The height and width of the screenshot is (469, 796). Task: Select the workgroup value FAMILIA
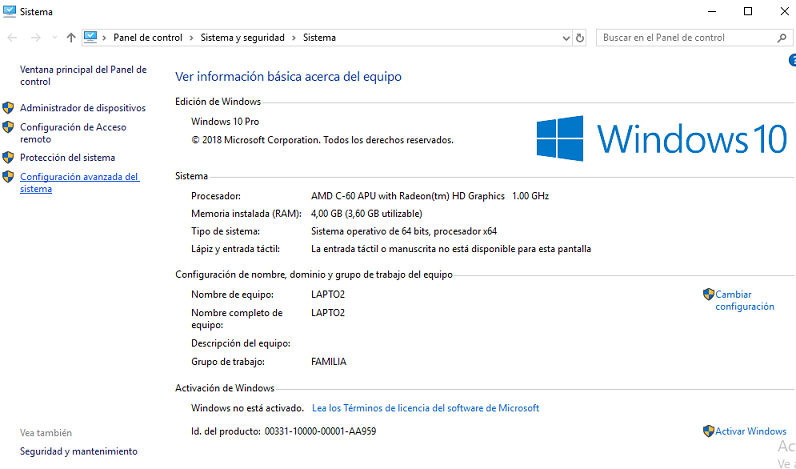(x=328, y=362)
